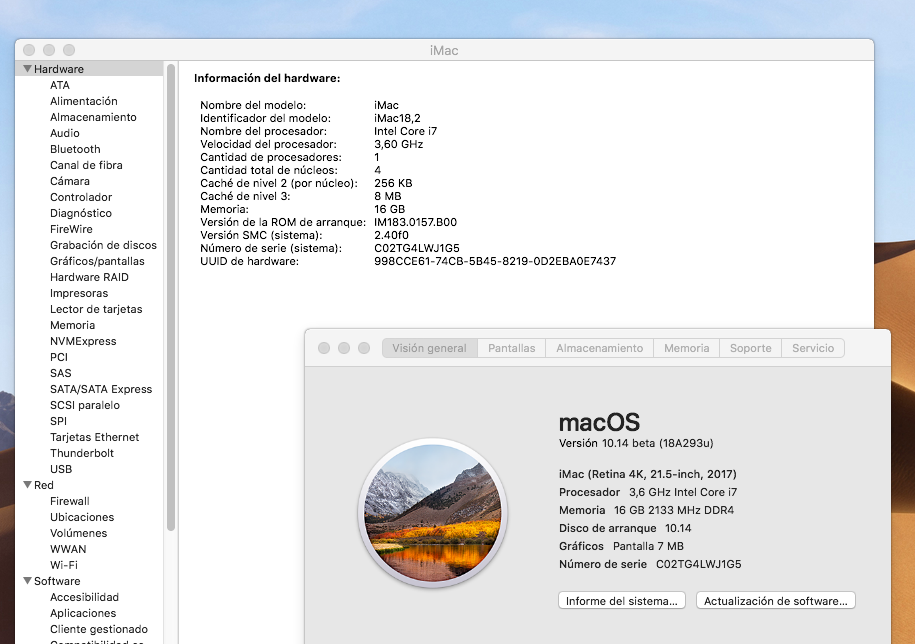915x644 pixels.
Task: Select Audio in the hardware list
Action: [x=65, y=133]
